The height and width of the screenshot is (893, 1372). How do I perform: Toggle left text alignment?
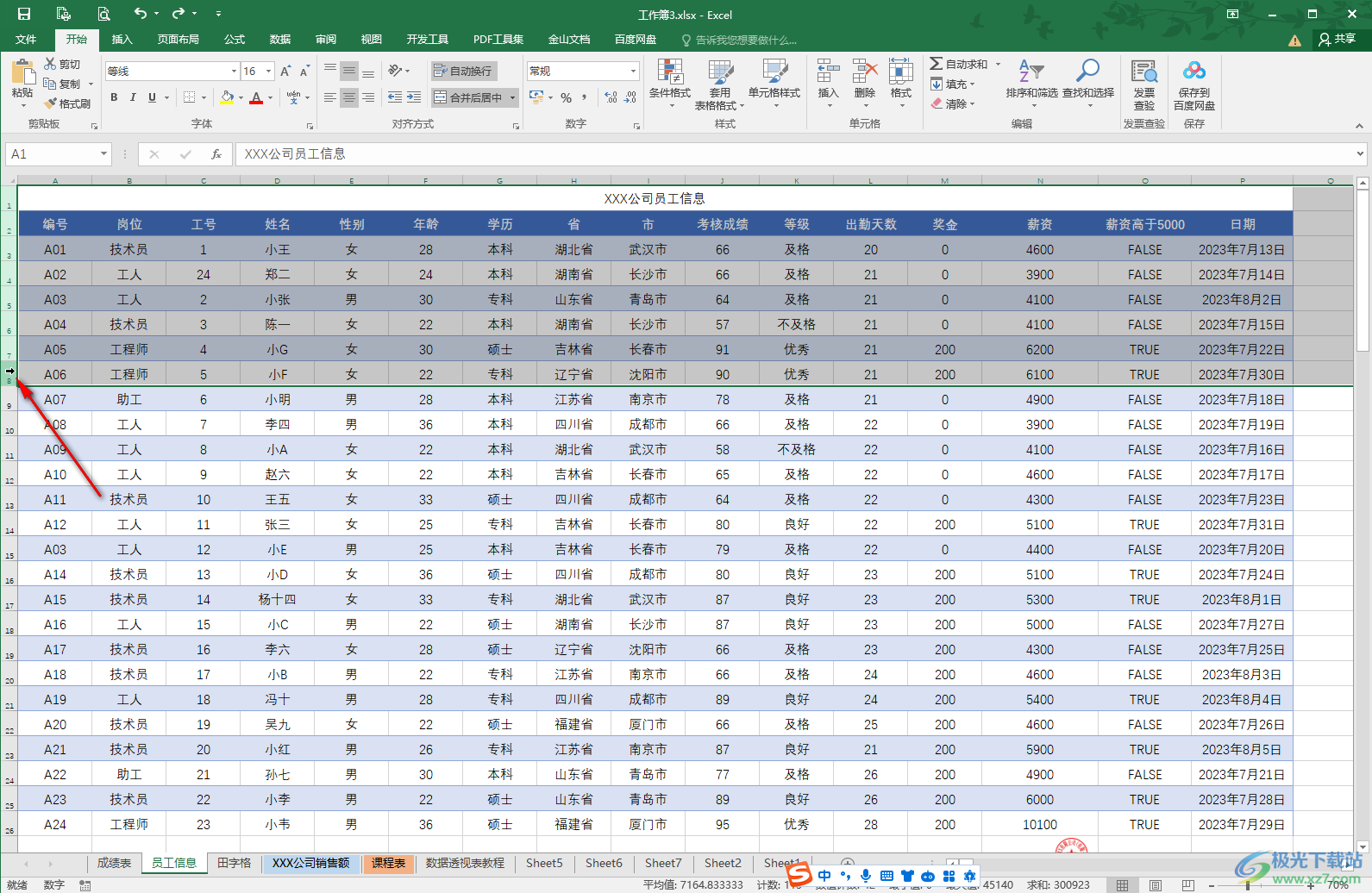coord(330,97)
